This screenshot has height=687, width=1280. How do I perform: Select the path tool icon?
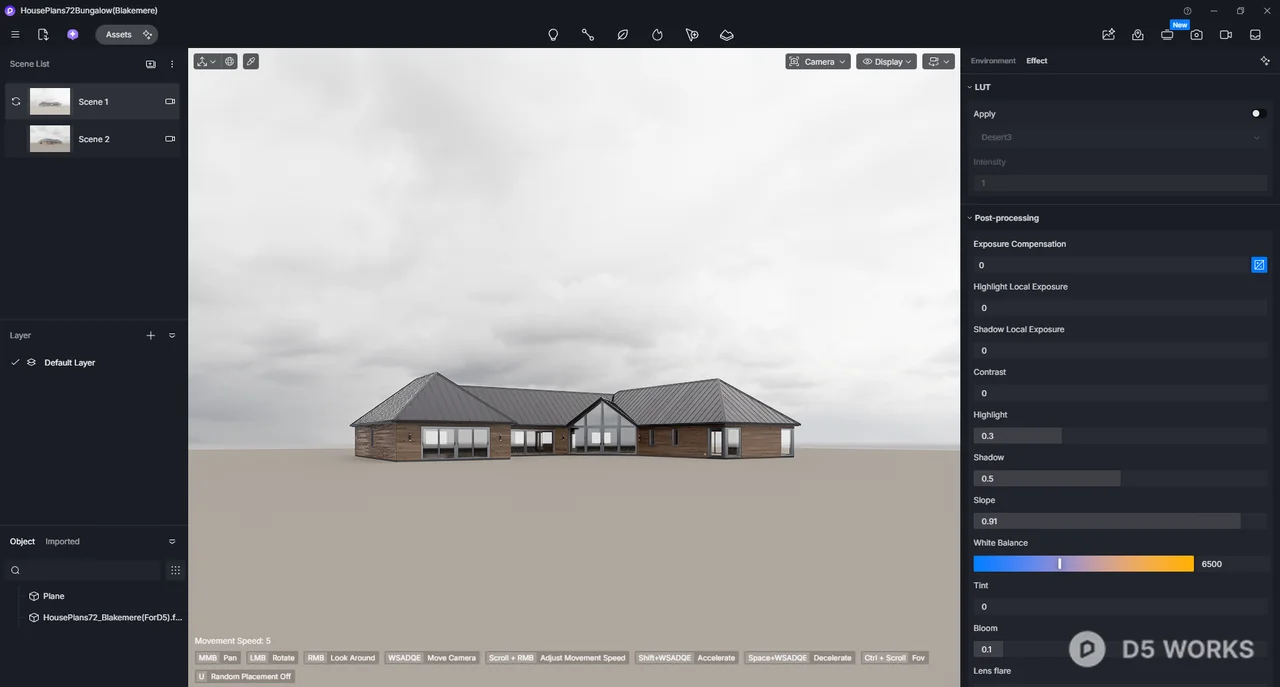click(x=588, y=34)
